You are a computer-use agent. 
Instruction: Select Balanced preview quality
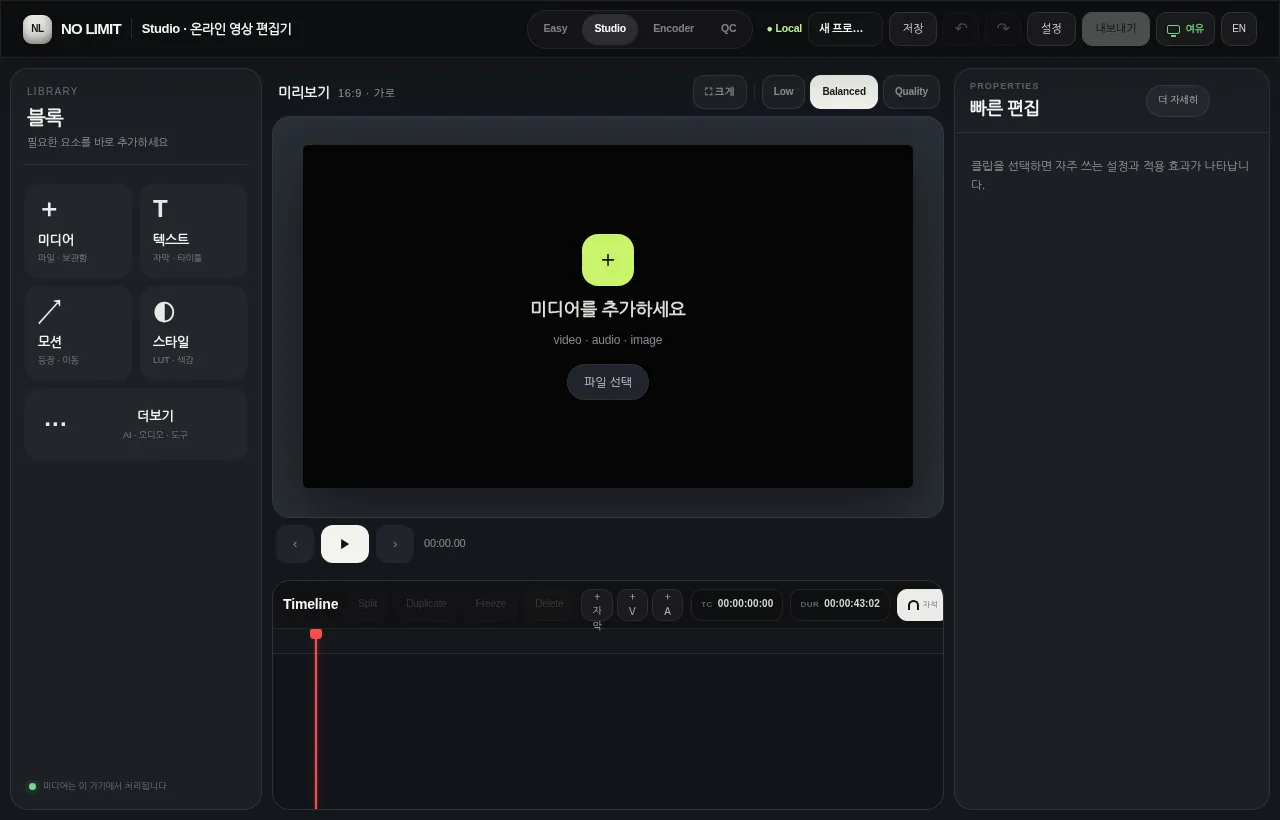[844, 92]
